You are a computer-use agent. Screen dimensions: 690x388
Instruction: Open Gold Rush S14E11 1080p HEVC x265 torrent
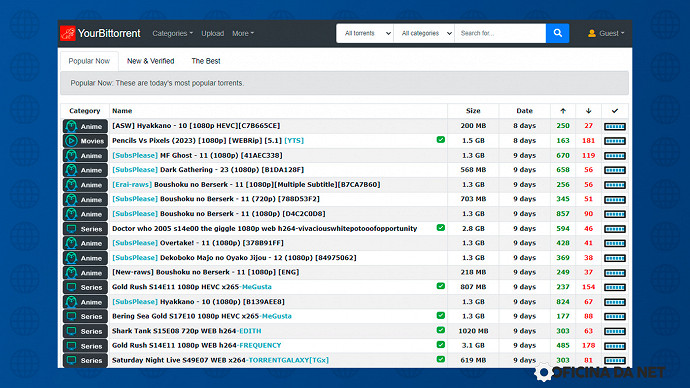(192, 287)
